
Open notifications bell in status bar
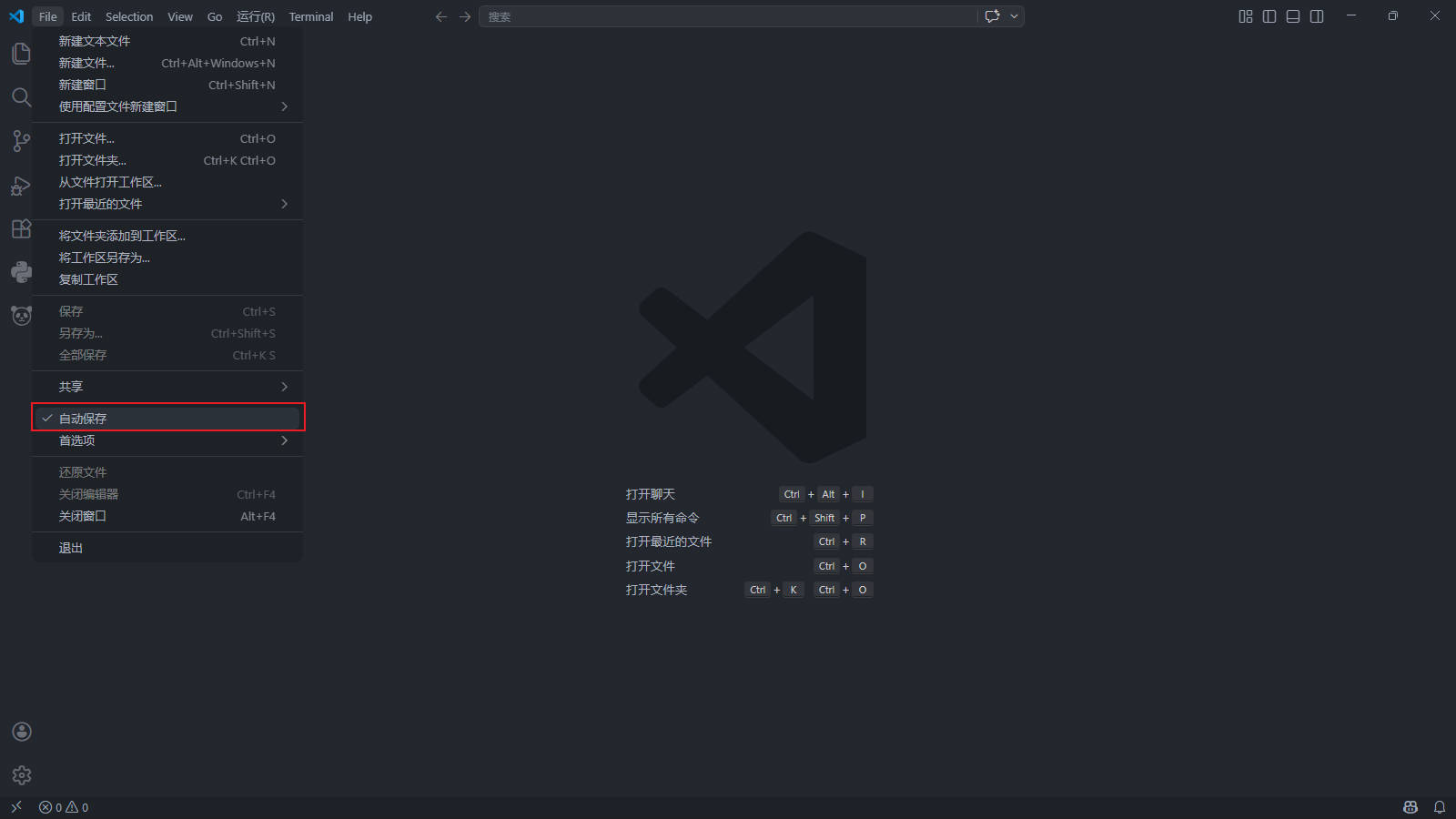pos(1440,807)
